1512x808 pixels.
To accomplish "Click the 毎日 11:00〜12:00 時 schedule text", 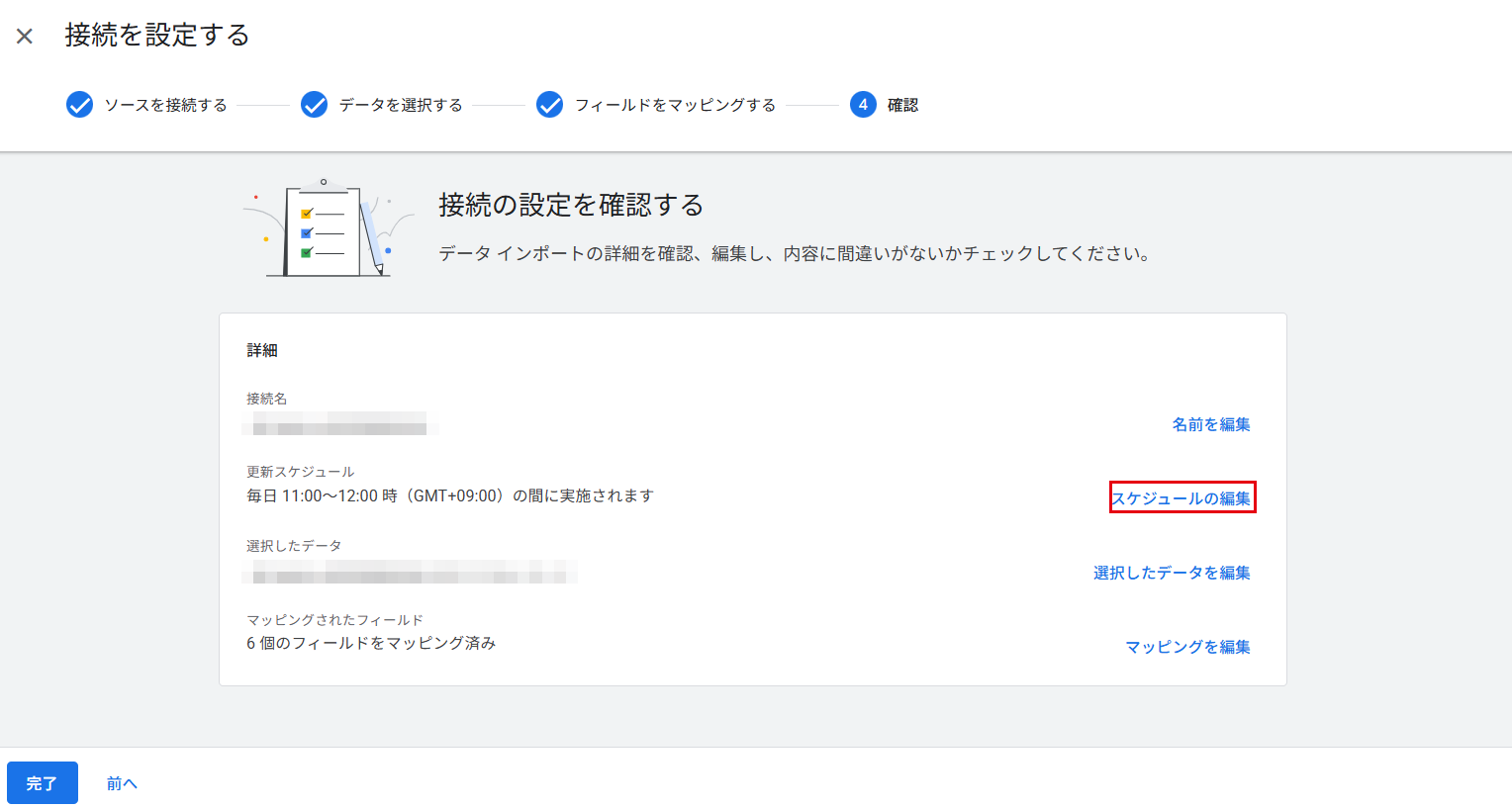I will pos(450,495).
